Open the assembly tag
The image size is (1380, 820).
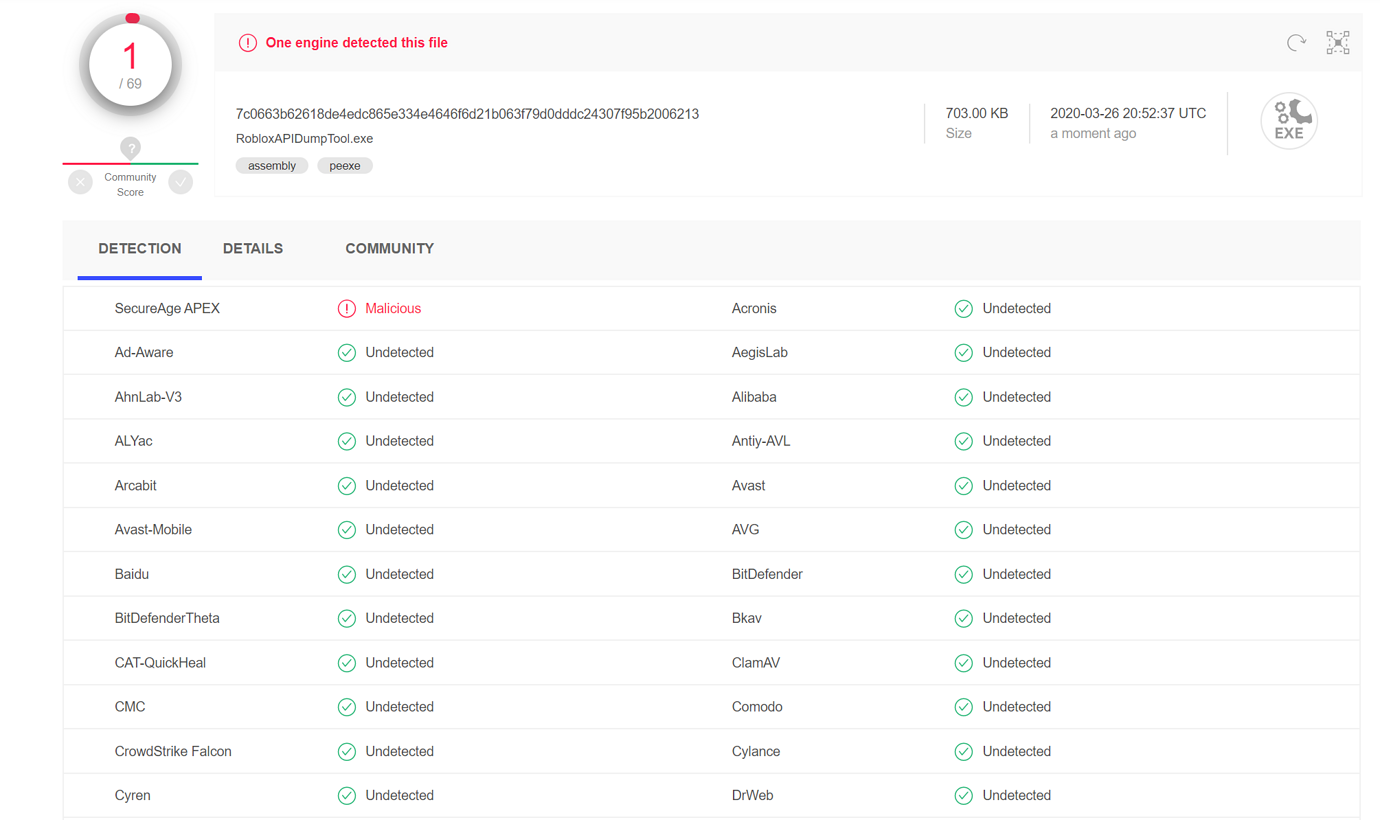point(272,165)
